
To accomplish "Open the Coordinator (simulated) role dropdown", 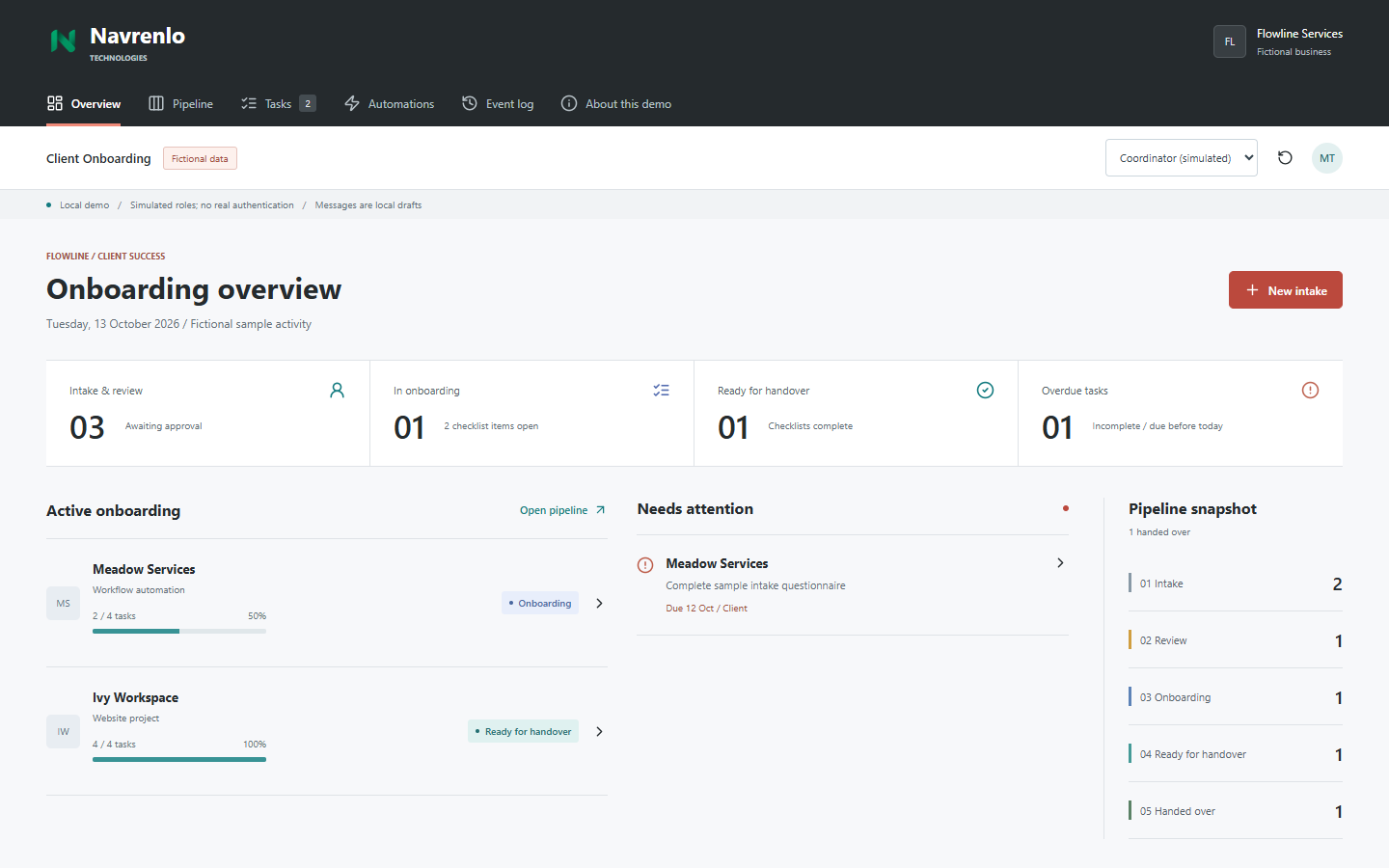I will (1182, 158).
